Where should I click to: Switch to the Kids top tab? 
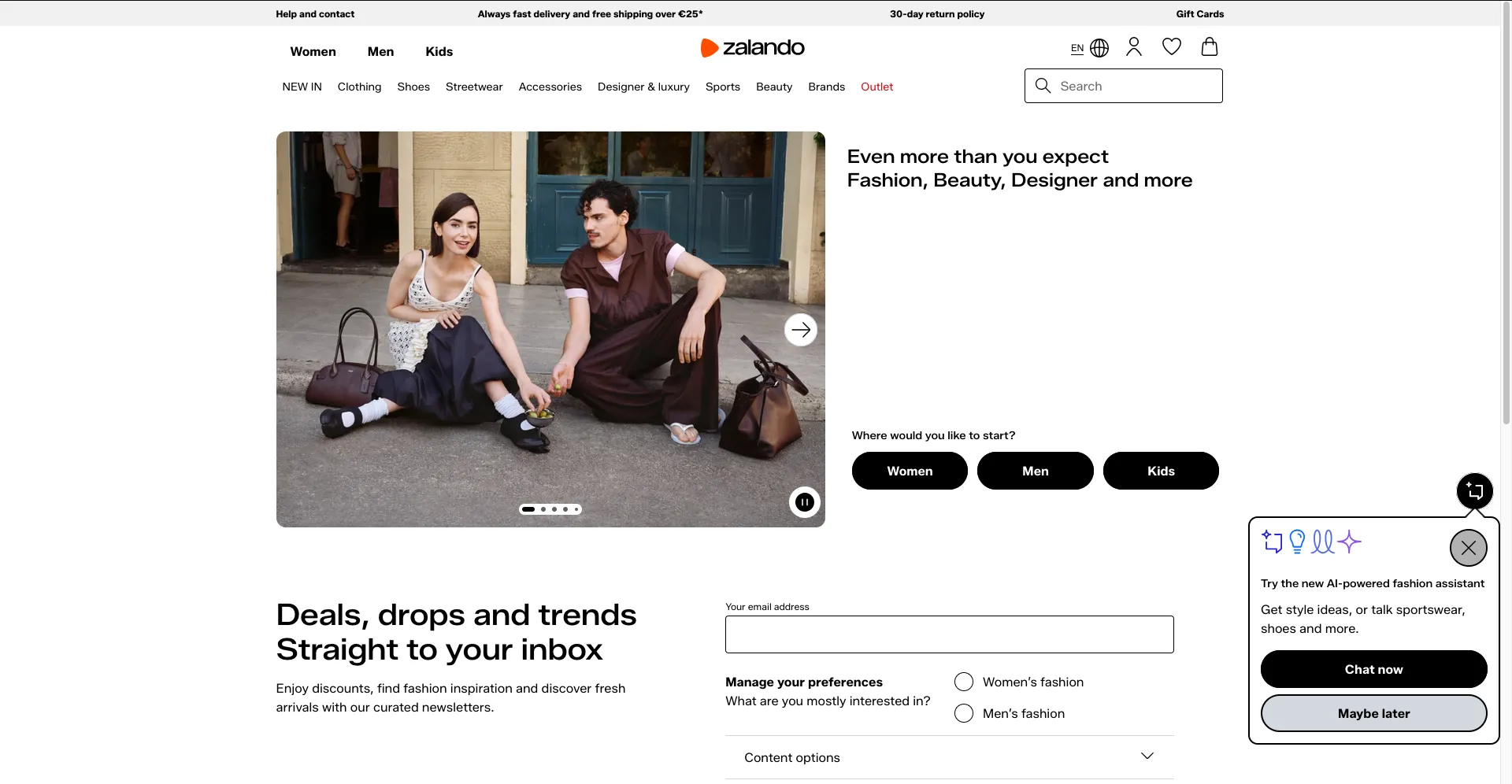(x=439, y=51)
